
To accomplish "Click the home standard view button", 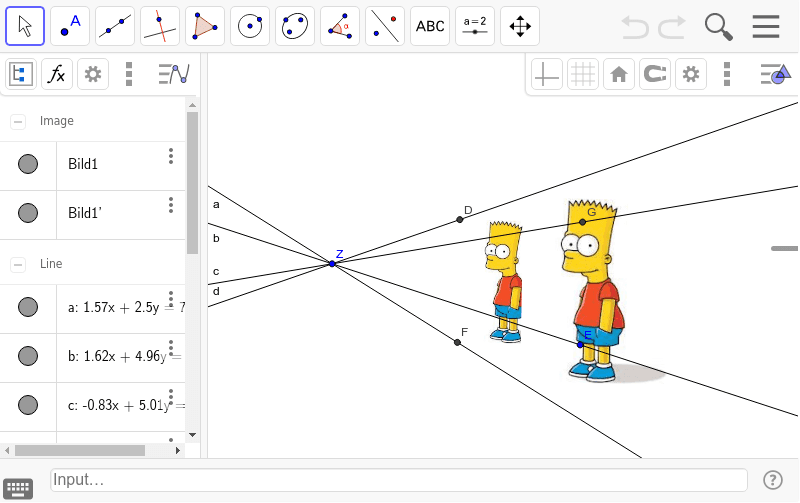I will click(619, 74).
